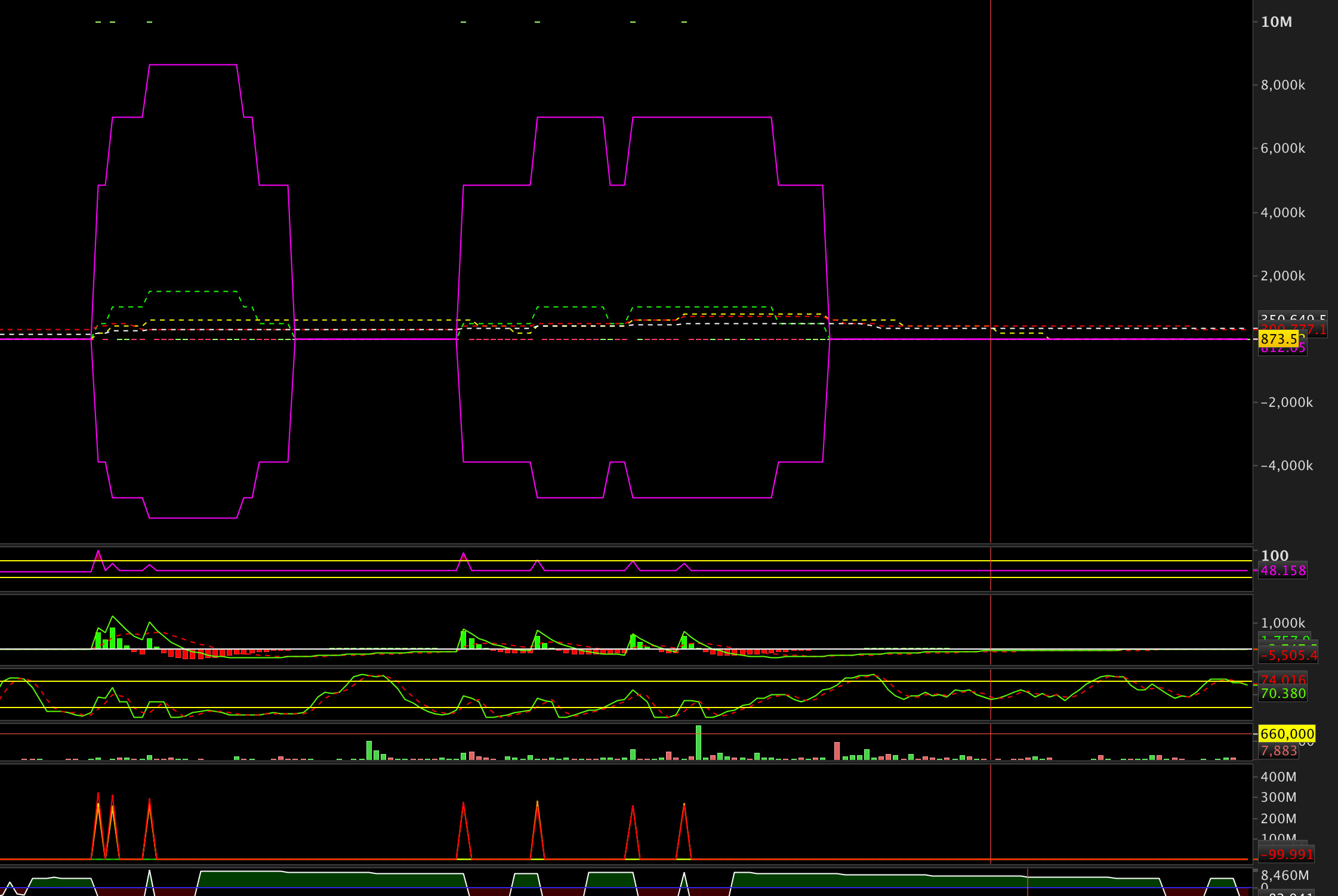The height and width of the screenshot is (896, 1338).
Task: Click the -4,000k price axis label
Action: tap(1286, 465)
